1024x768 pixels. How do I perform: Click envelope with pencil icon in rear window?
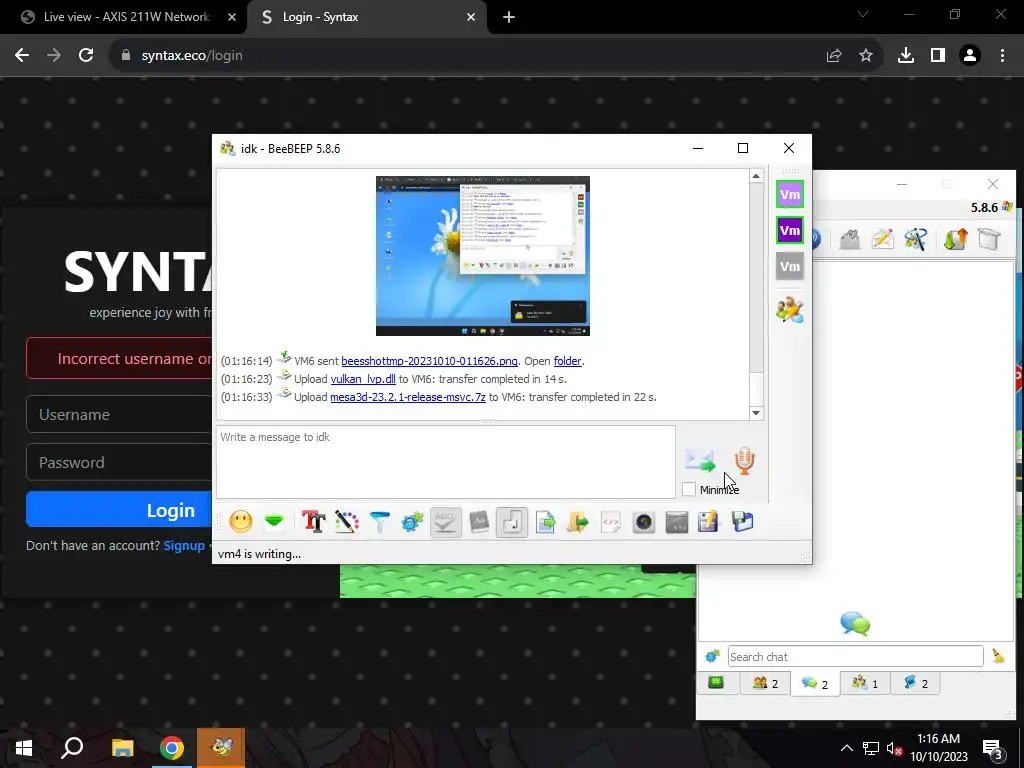coord(882,239)
